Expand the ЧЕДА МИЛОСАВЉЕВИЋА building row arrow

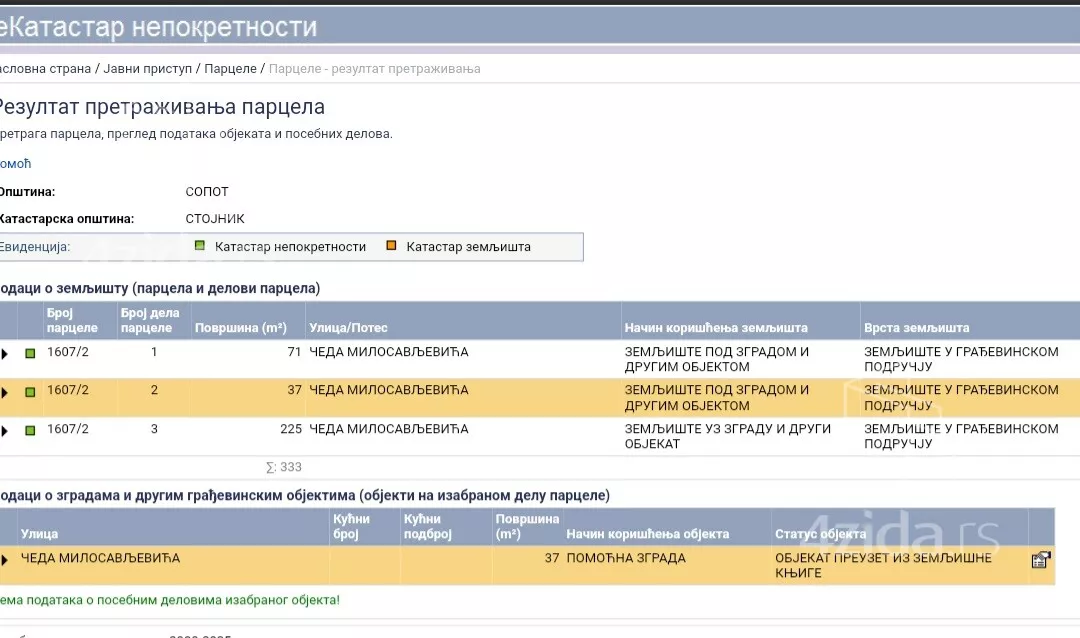tap(5, 560)
